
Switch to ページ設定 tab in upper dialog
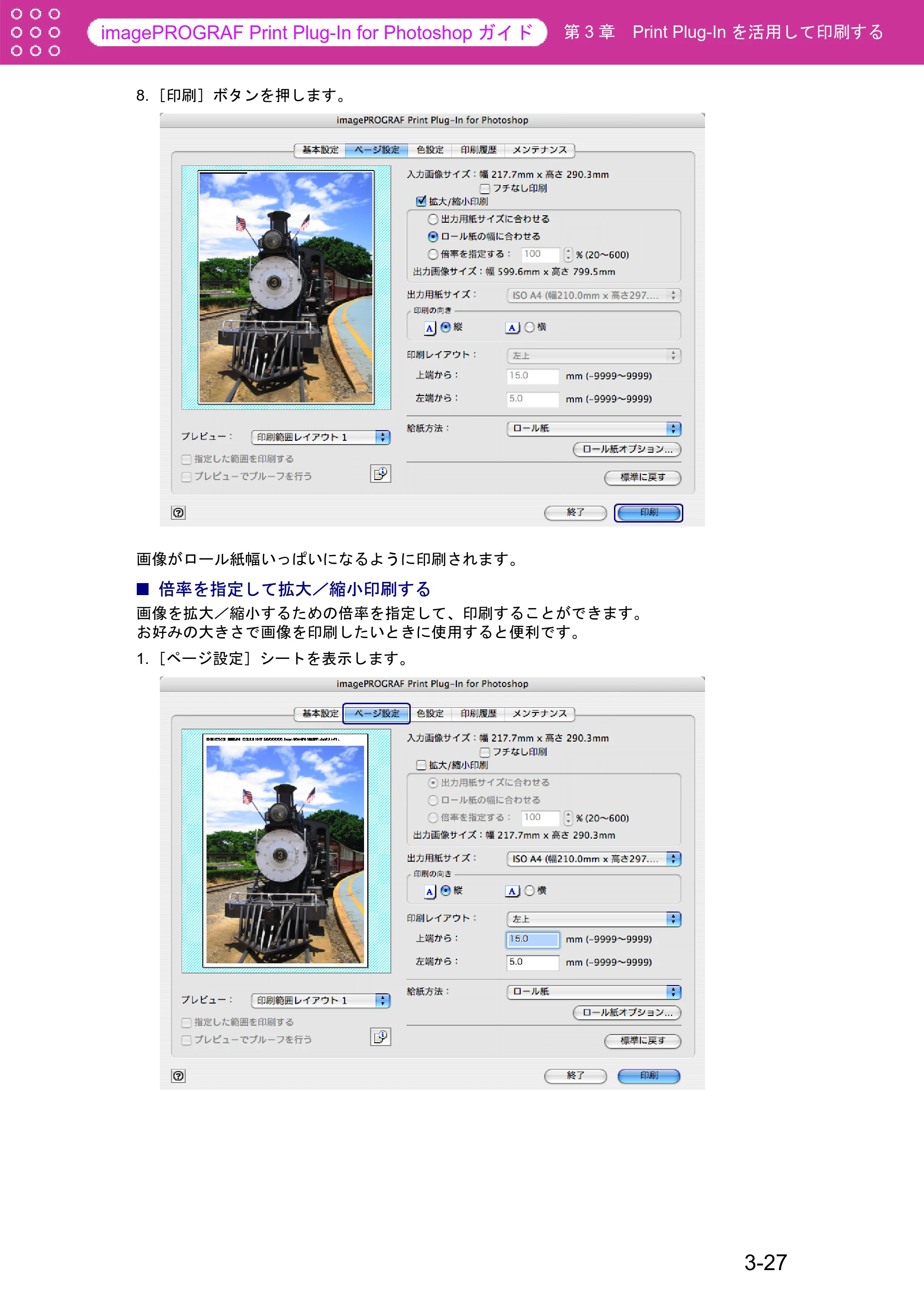click(377, 150)
